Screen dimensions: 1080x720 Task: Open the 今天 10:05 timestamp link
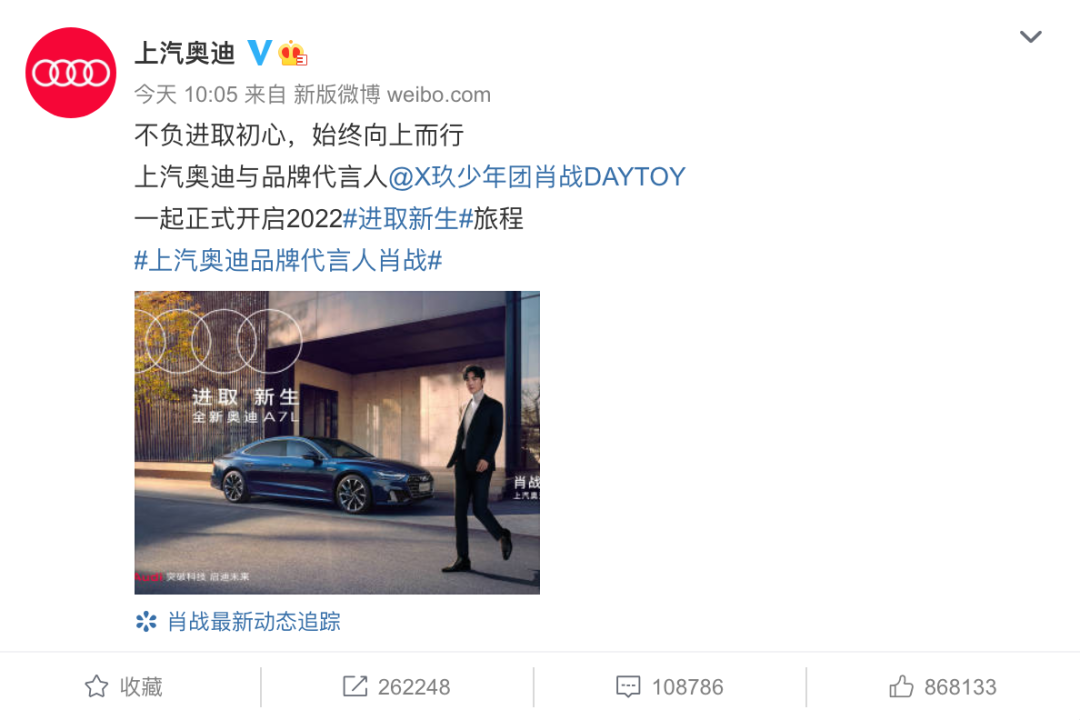click(186, 94)
